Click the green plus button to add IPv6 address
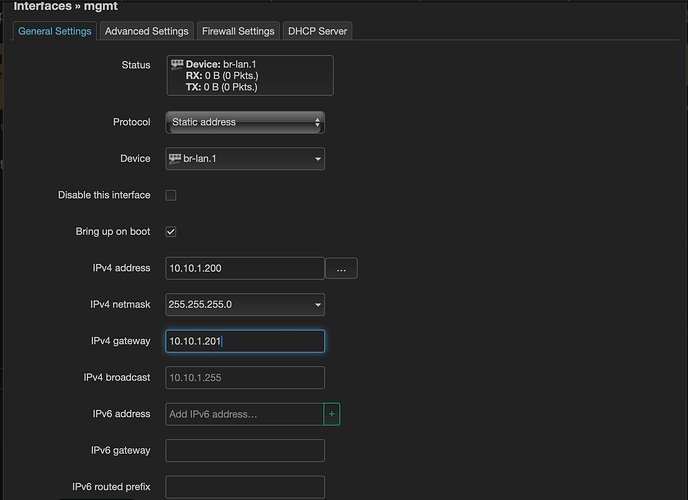688x500 pixels. (x=332, y=414)
